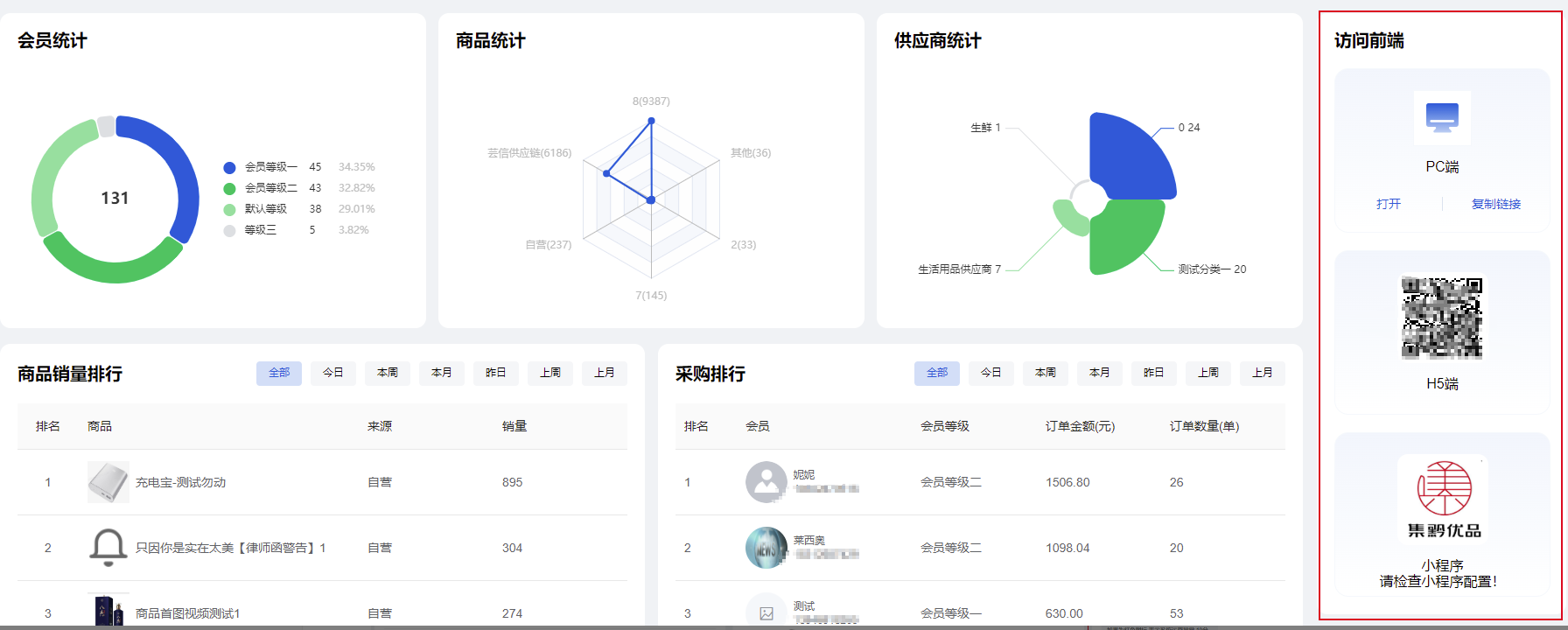The width and height of the screenshot is (1568, 630).
Task: Click the bell product image
Action: [x=108, y=548]
